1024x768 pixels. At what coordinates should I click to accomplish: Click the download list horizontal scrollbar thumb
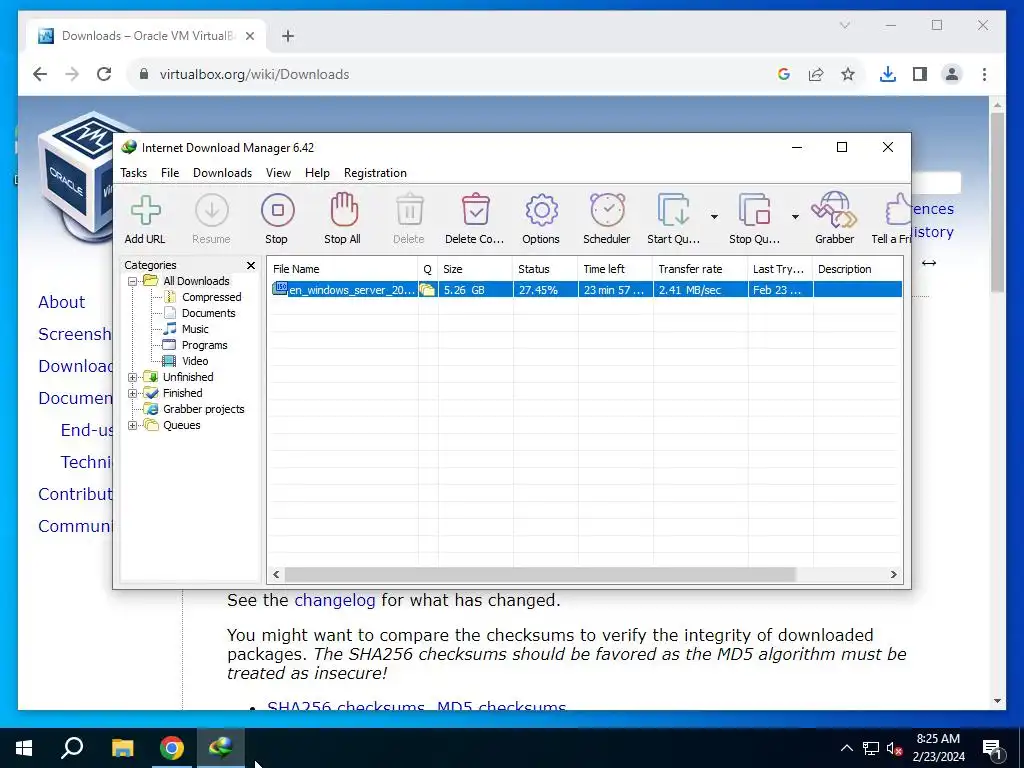(540, 575)
